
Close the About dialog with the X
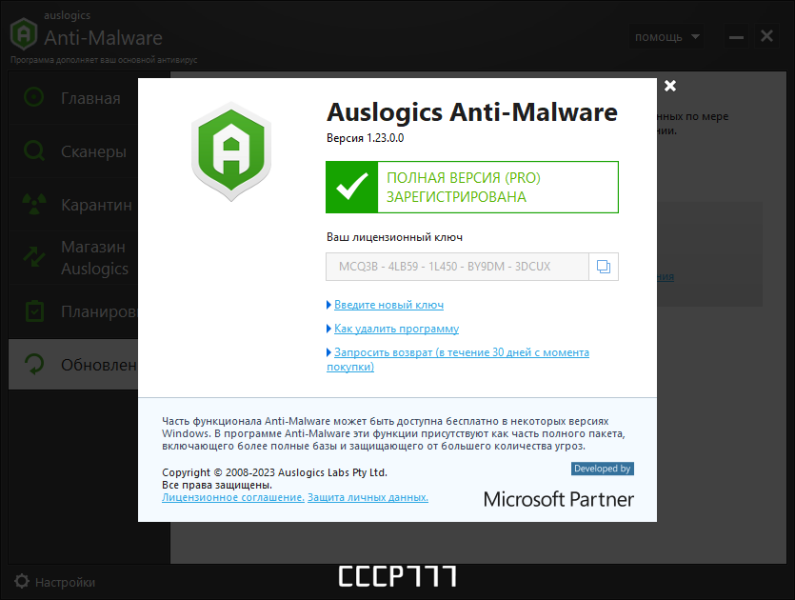point(670,86)
